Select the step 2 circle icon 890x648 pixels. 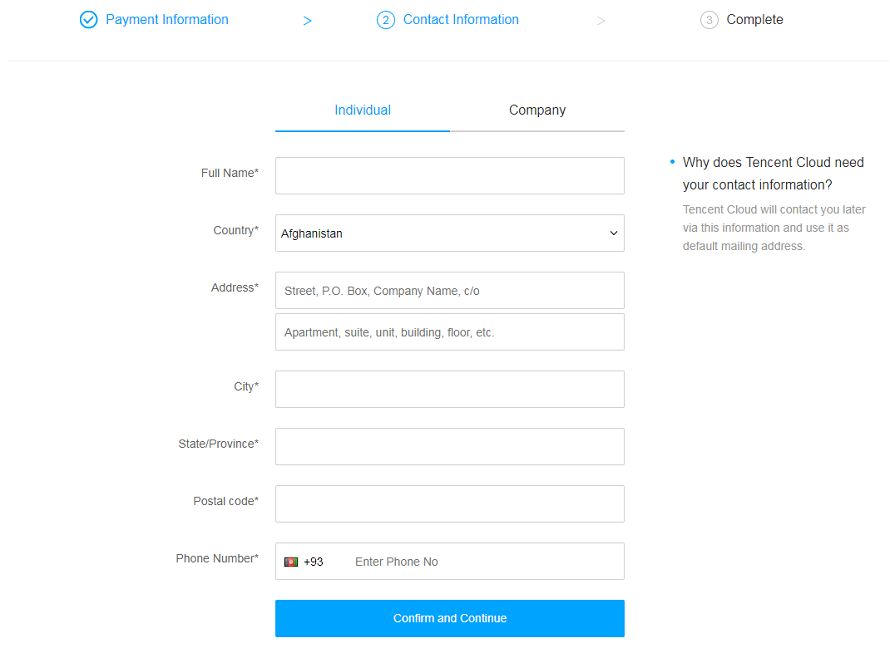[386, 19]
